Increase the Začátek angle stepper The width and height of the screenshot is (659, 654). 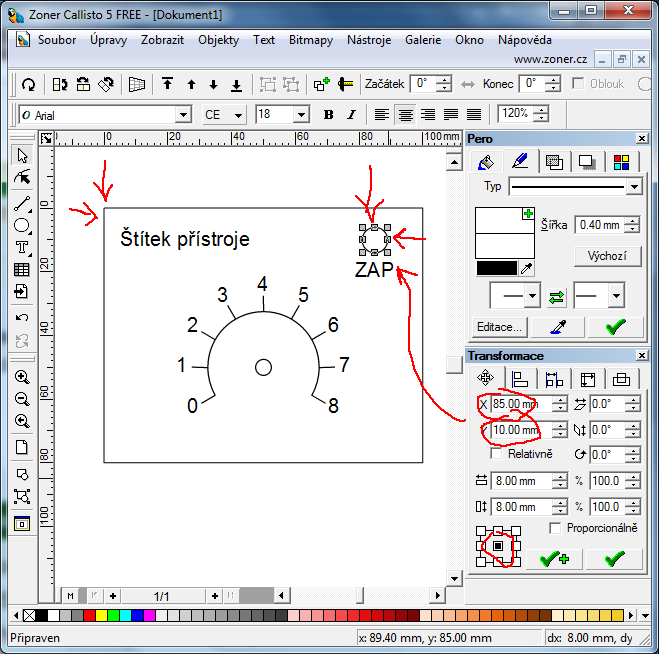(443, 80)
